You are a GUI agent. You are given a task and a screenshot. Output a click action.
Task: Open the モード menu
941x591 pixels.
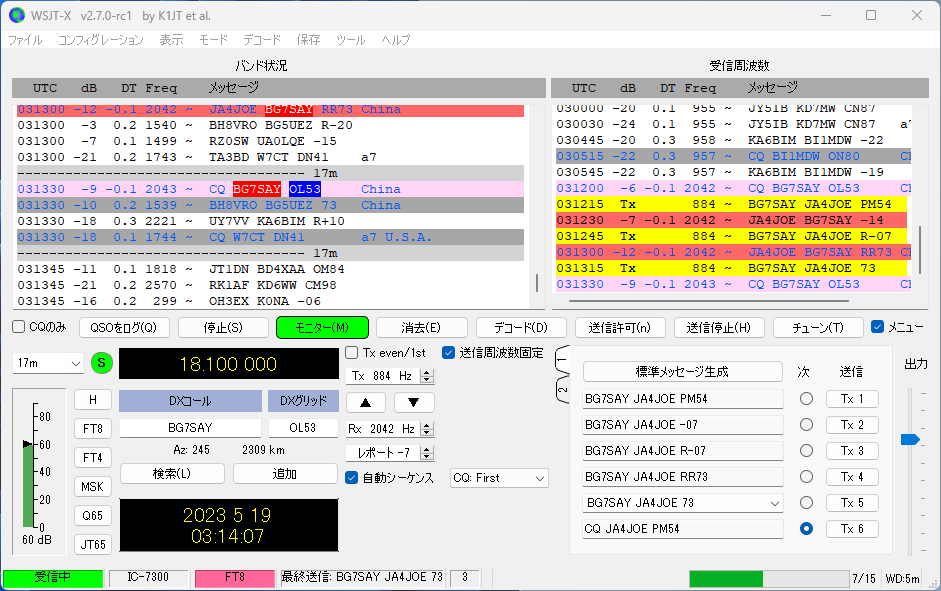214,40
